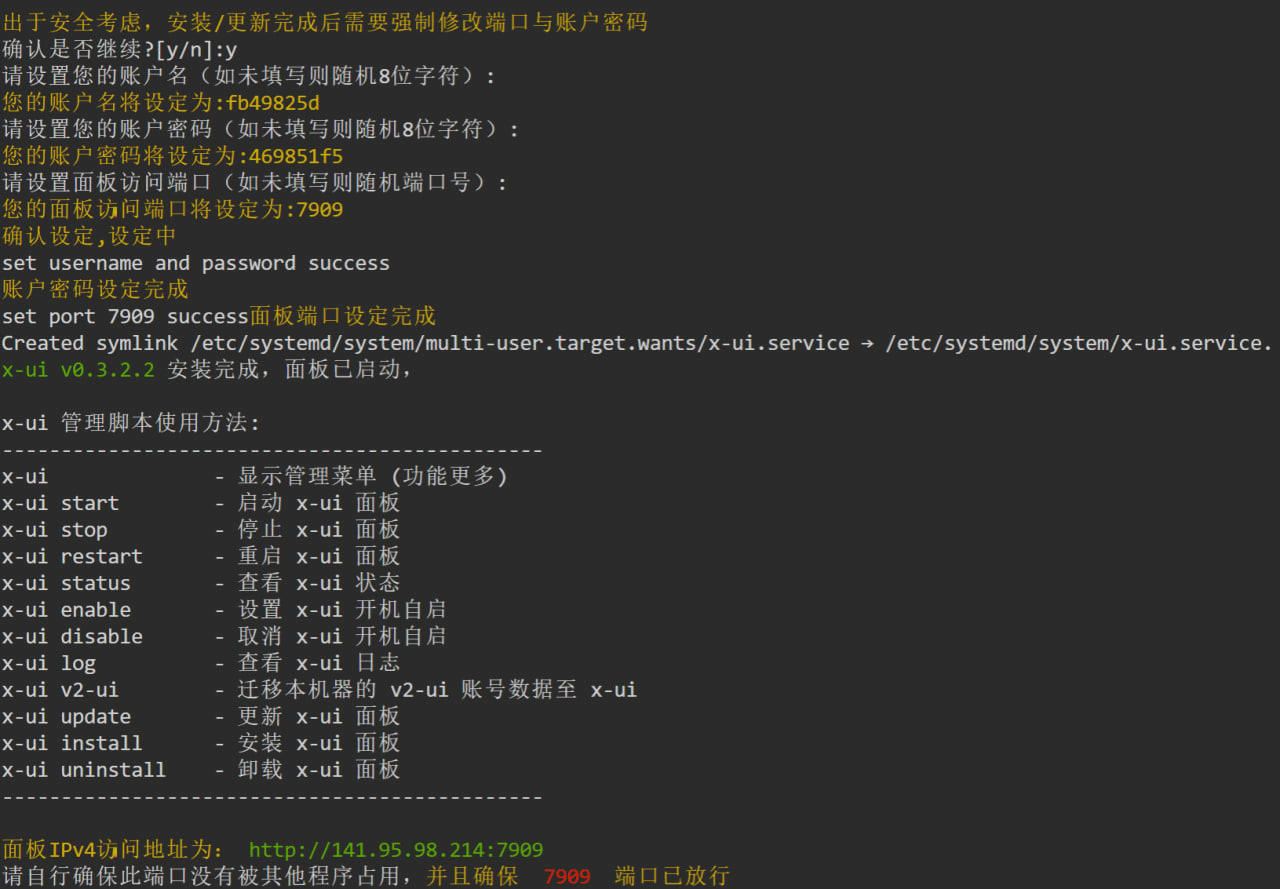Select the x-ui restart command text
1280x889 pixels.
coord(72,556)
